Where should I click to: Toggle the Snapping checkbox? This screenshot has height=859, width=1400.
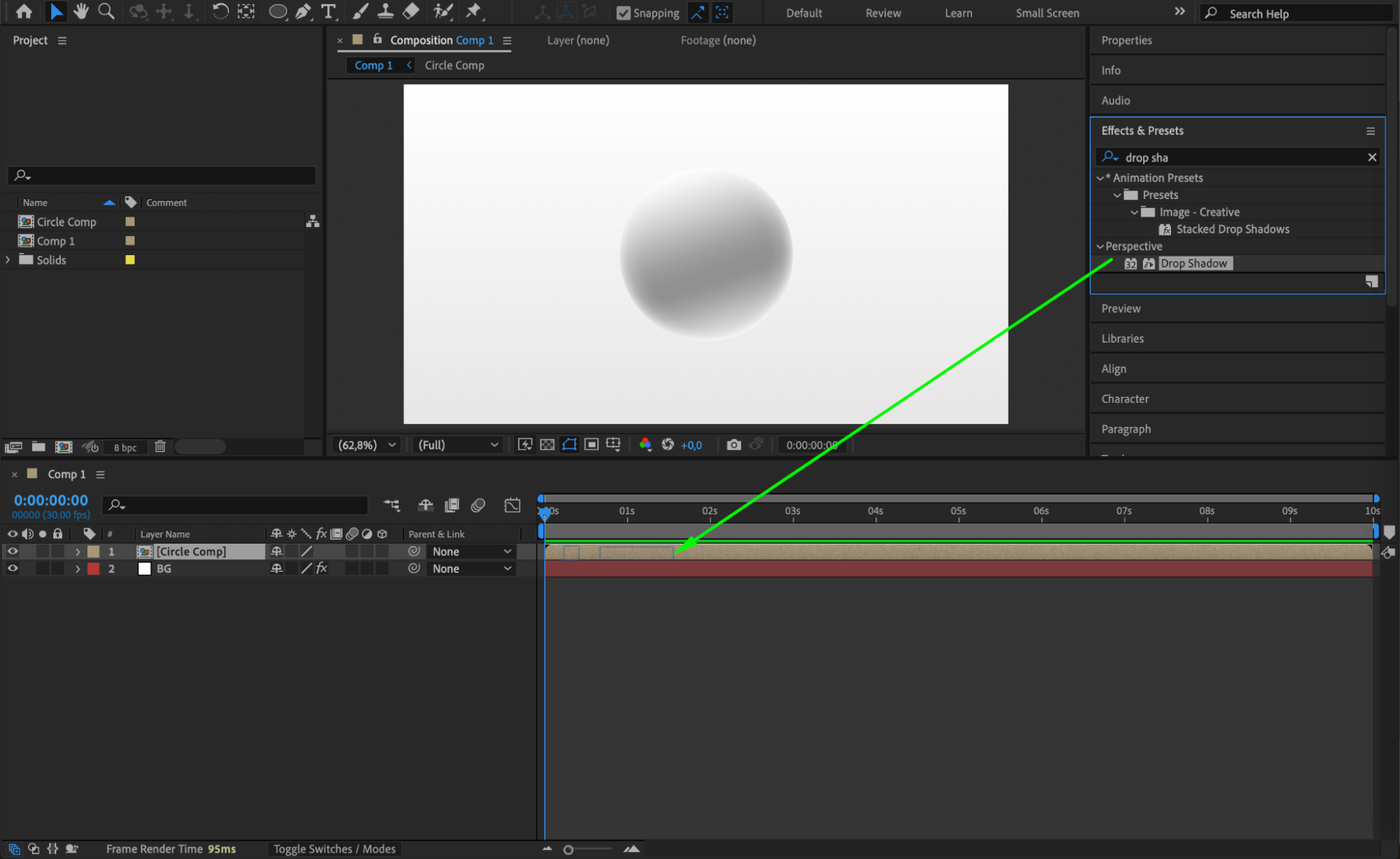[x=623, y=13]
